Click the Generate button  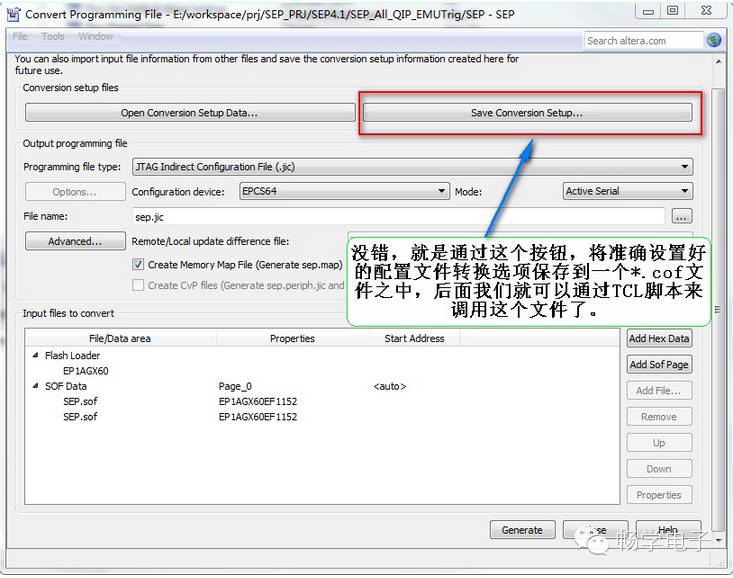pos(523,530)
